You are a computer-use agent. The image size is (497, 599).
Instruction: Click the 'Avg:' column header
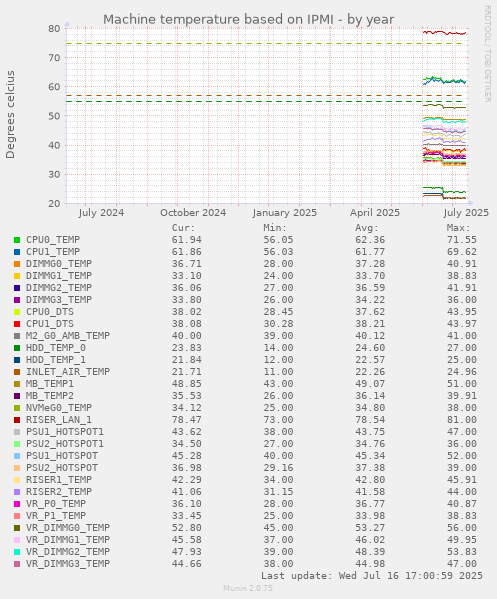click(367, 228)
